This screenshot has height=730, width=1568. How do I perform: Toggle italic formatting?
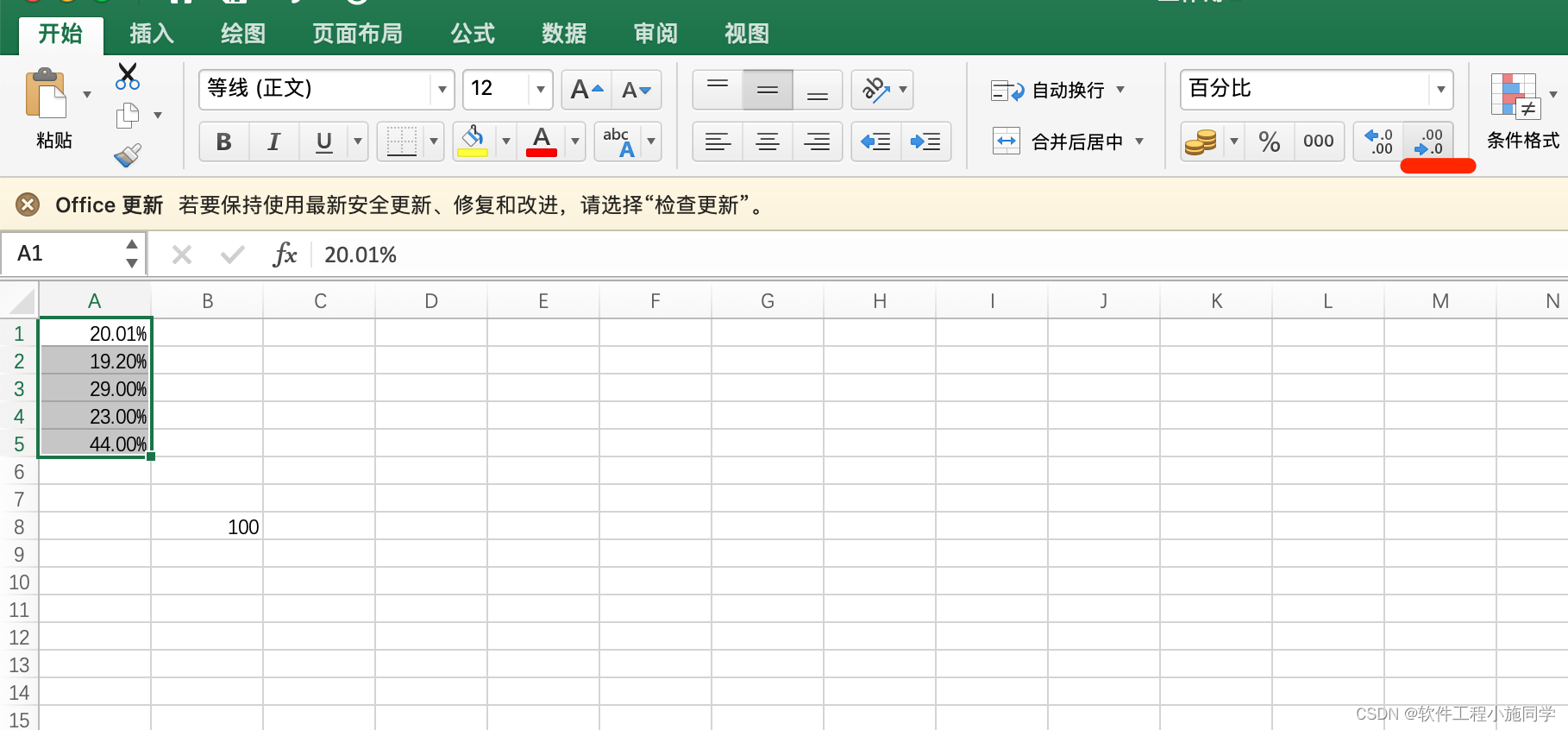pos(274,142)
